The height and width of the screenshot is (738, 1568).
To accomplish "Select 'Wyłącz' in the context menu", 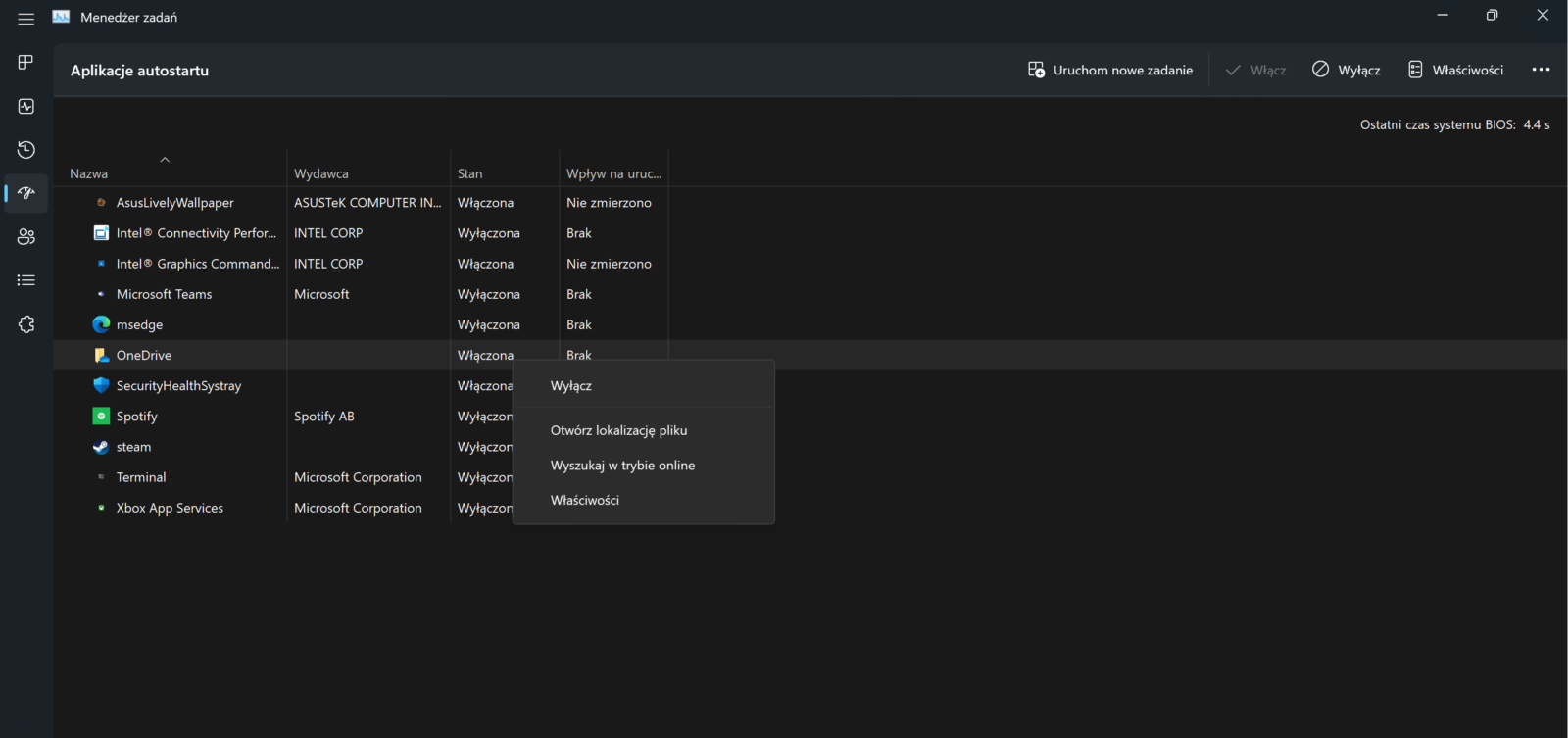I will coord(571,386).
